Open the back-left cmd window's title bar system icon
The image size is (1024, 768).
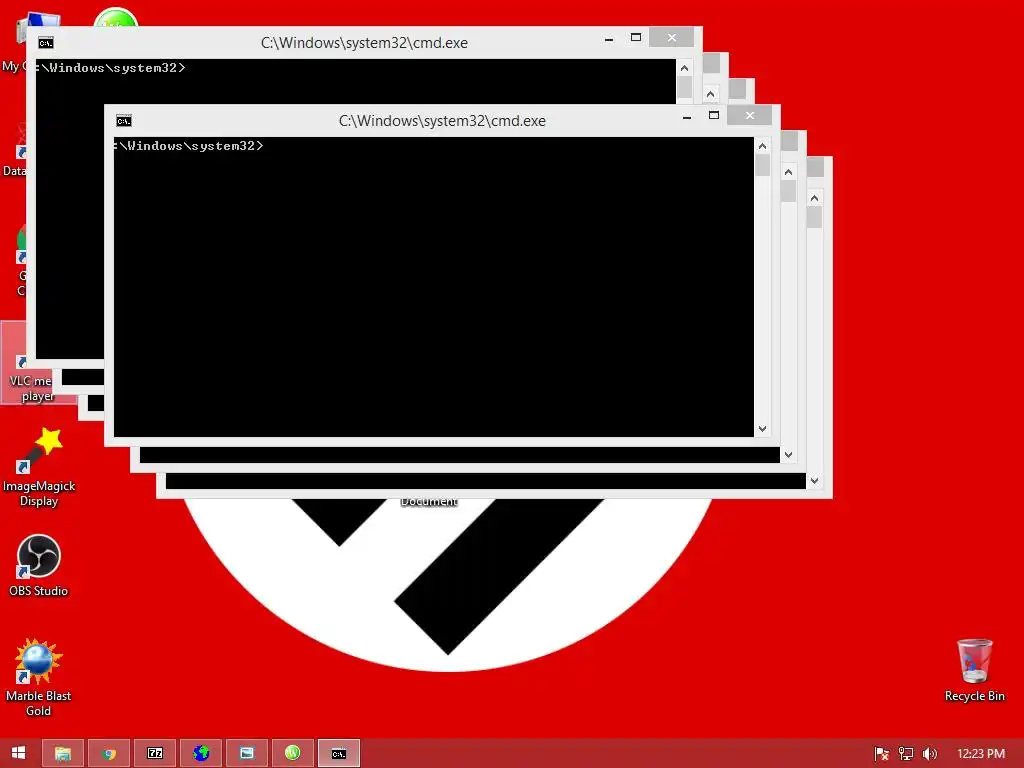tap(46, 43)
